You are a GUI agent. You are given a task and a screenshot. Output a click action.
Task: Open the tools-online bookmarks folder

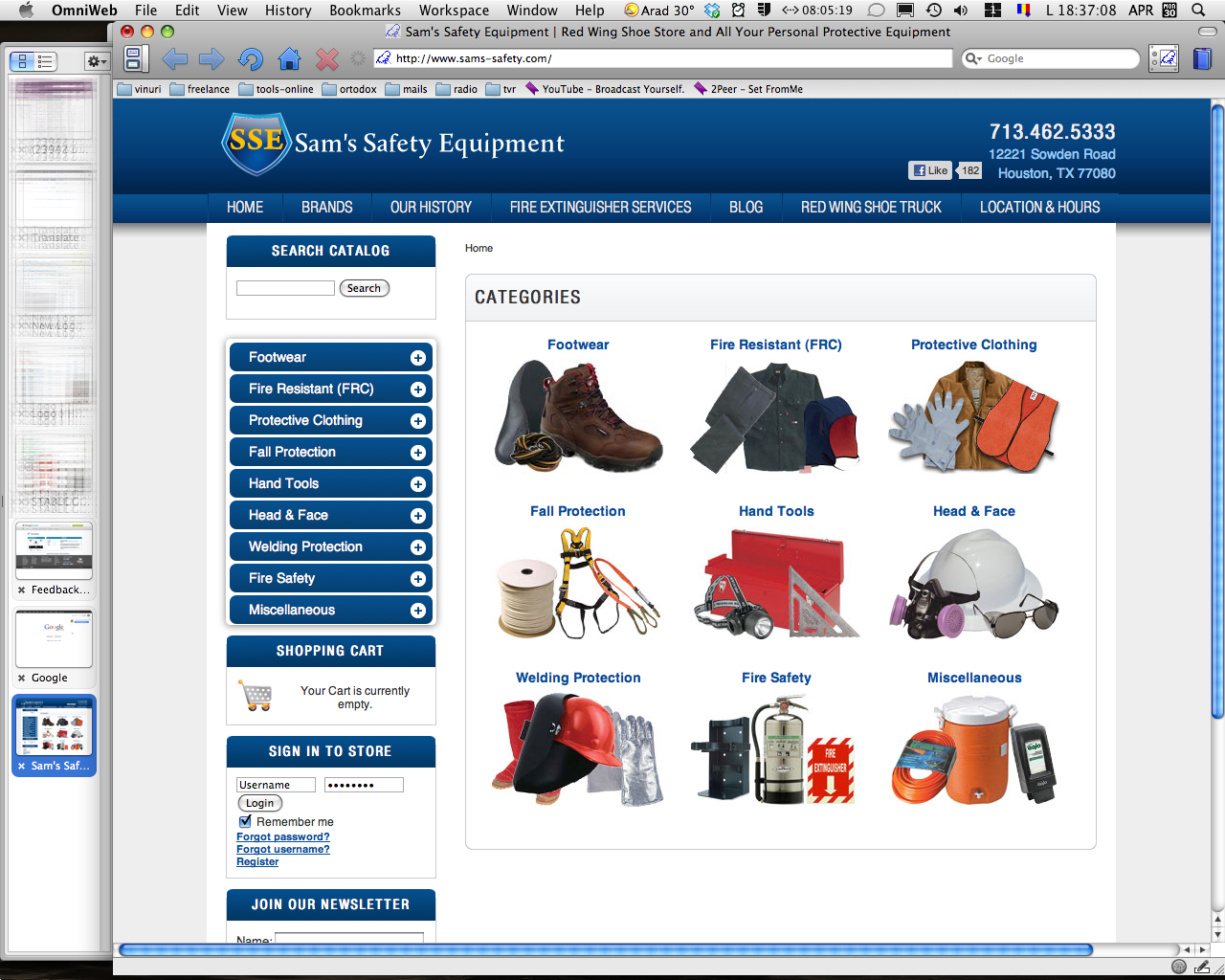point(276,89)
